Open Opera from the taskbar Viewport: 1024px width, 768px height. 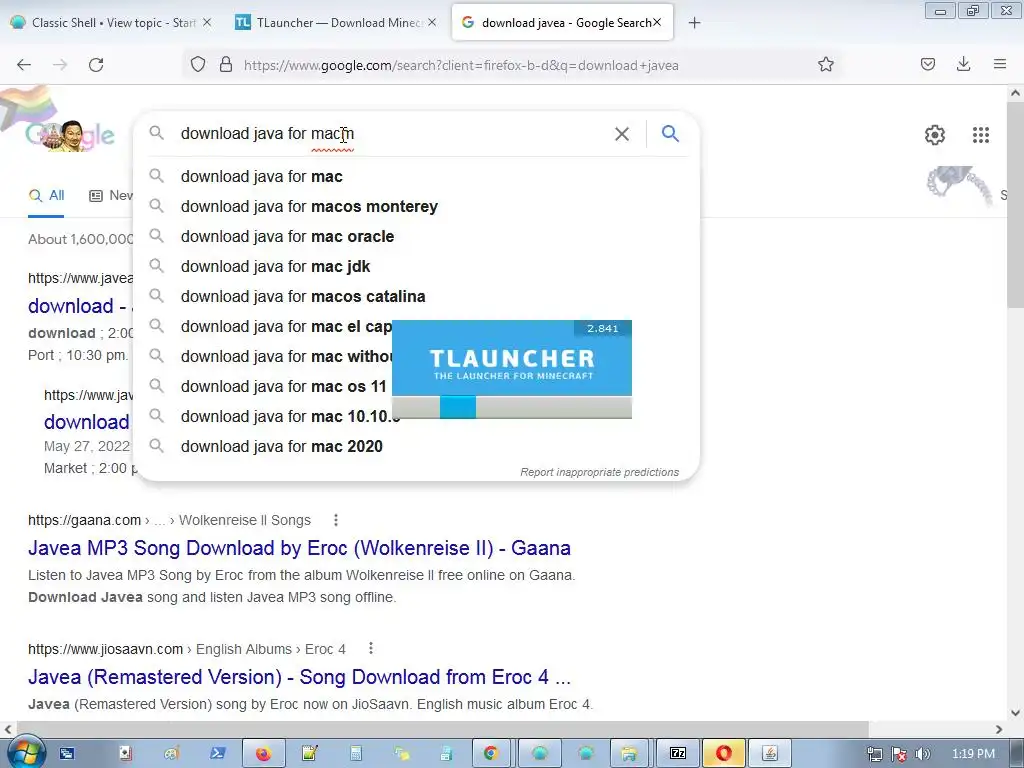tap(724, 754)
